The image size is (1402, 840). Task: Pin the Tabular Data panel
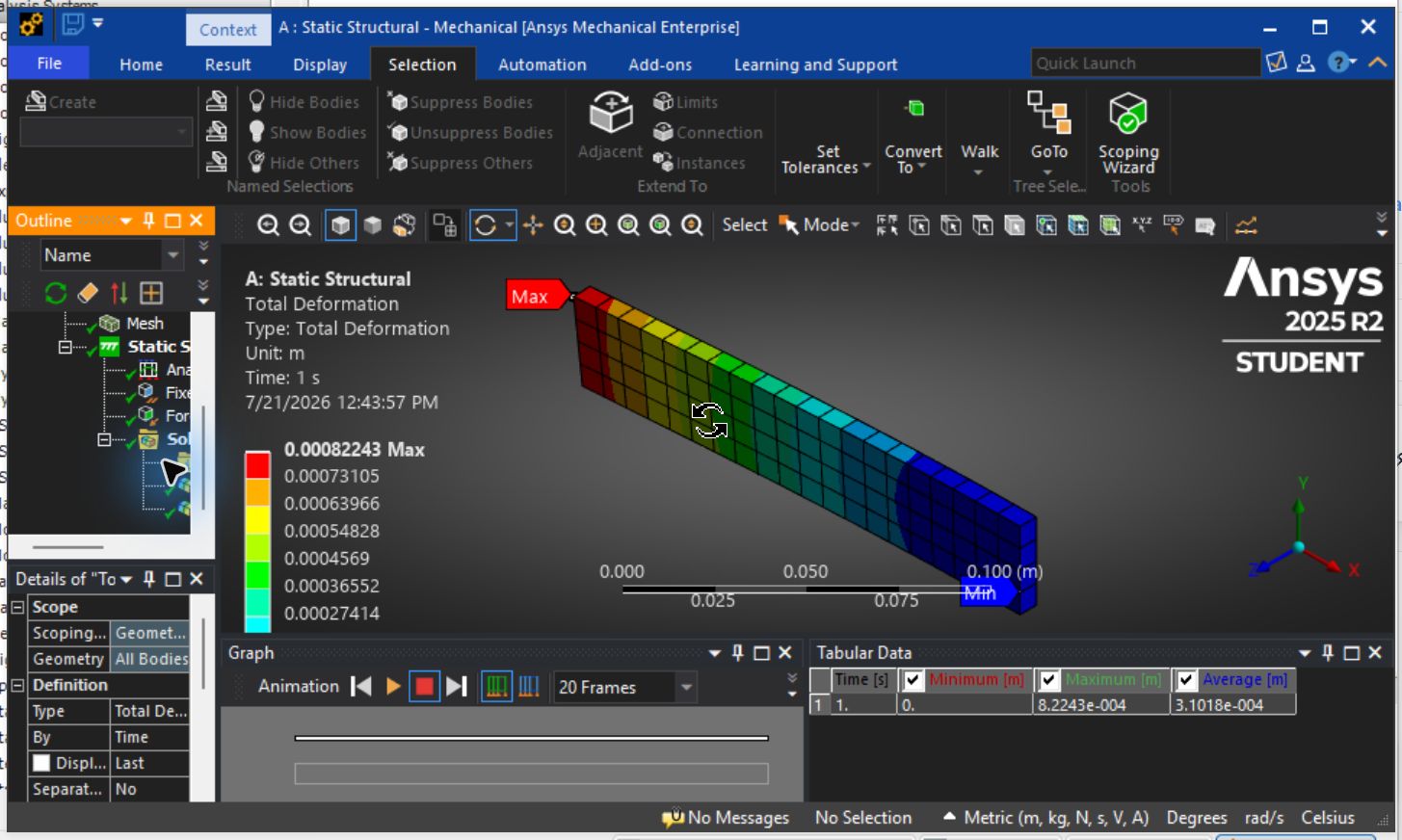point(1328,652)
